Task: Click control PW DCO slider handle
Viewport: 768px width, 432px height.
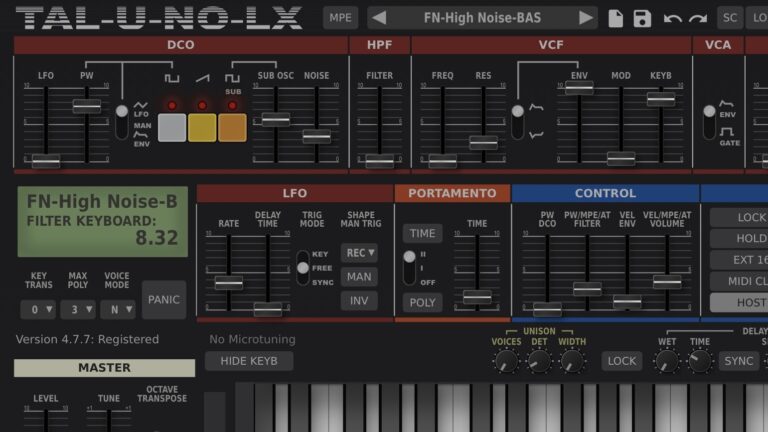Action: [x=547, y=309]
